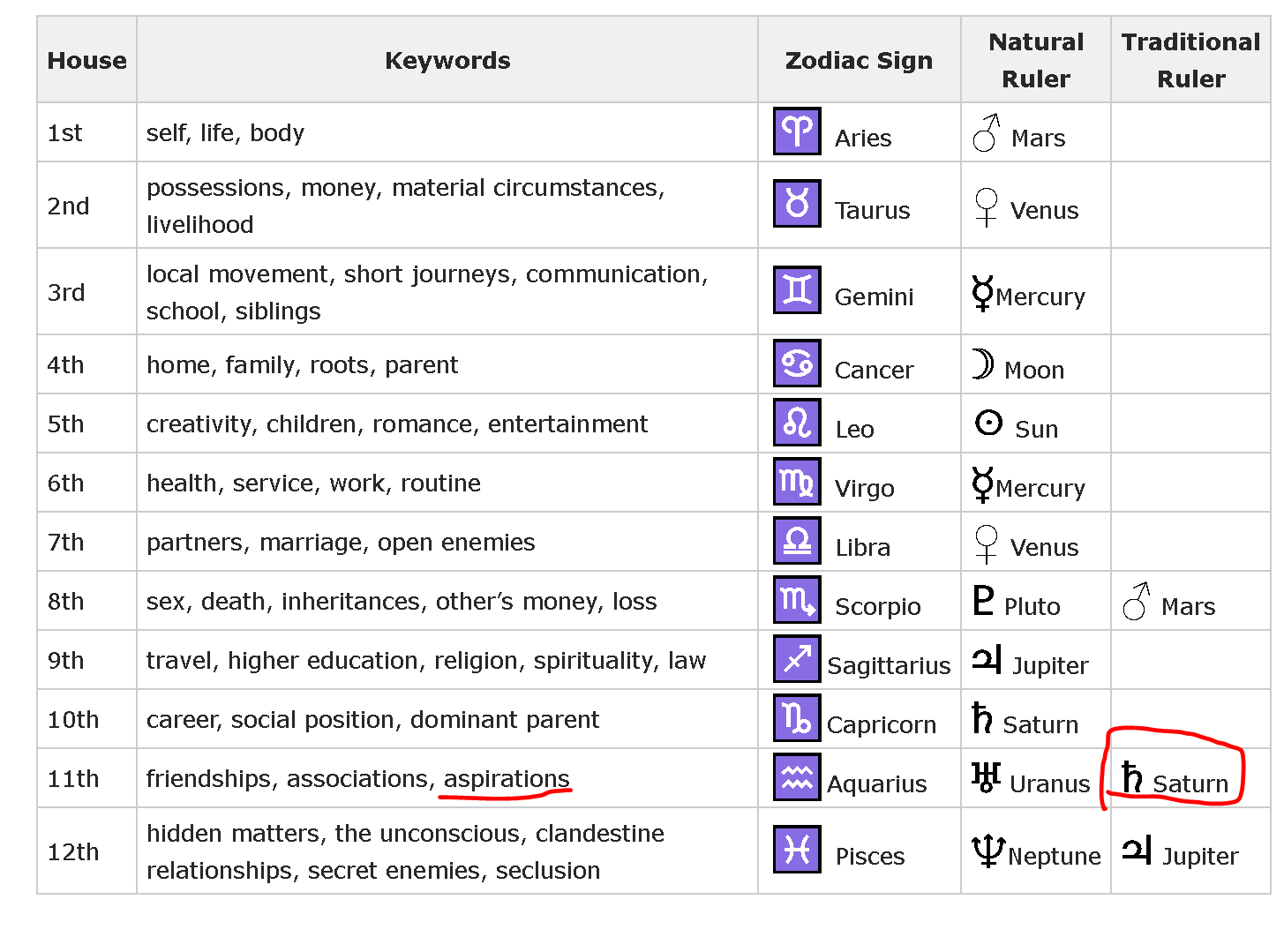Click the Sagittarius arrow icon
1284x952 pixels.
coord(797,659)
